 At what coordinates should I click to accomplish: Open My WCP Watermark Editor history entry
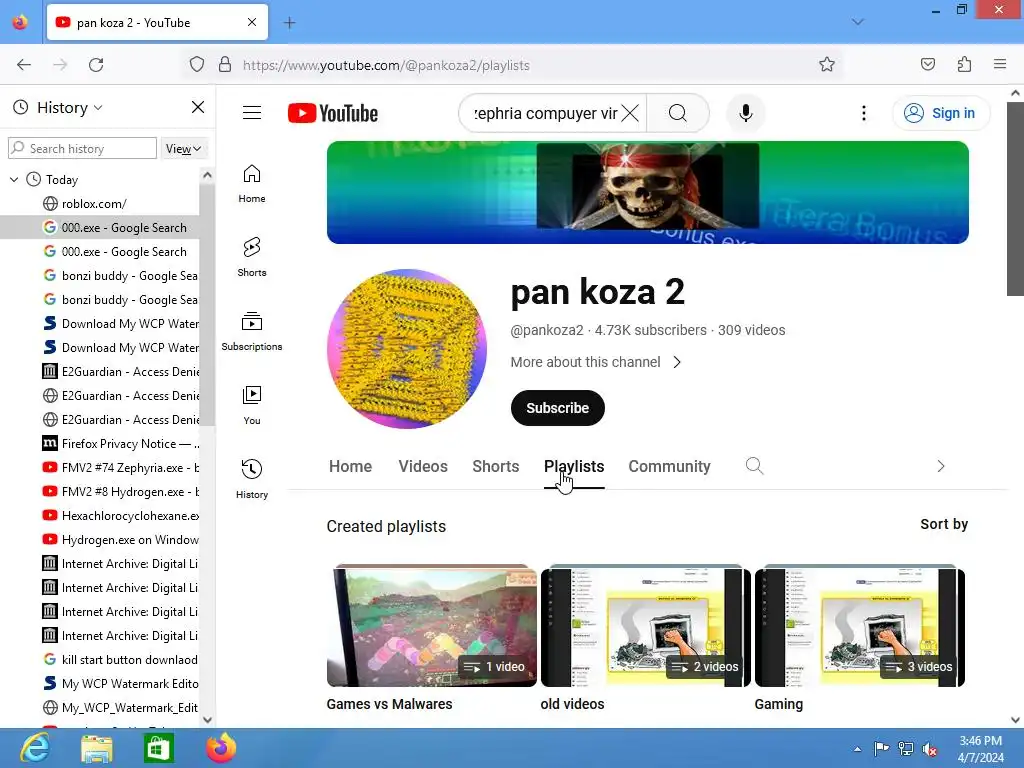point(121,684)
